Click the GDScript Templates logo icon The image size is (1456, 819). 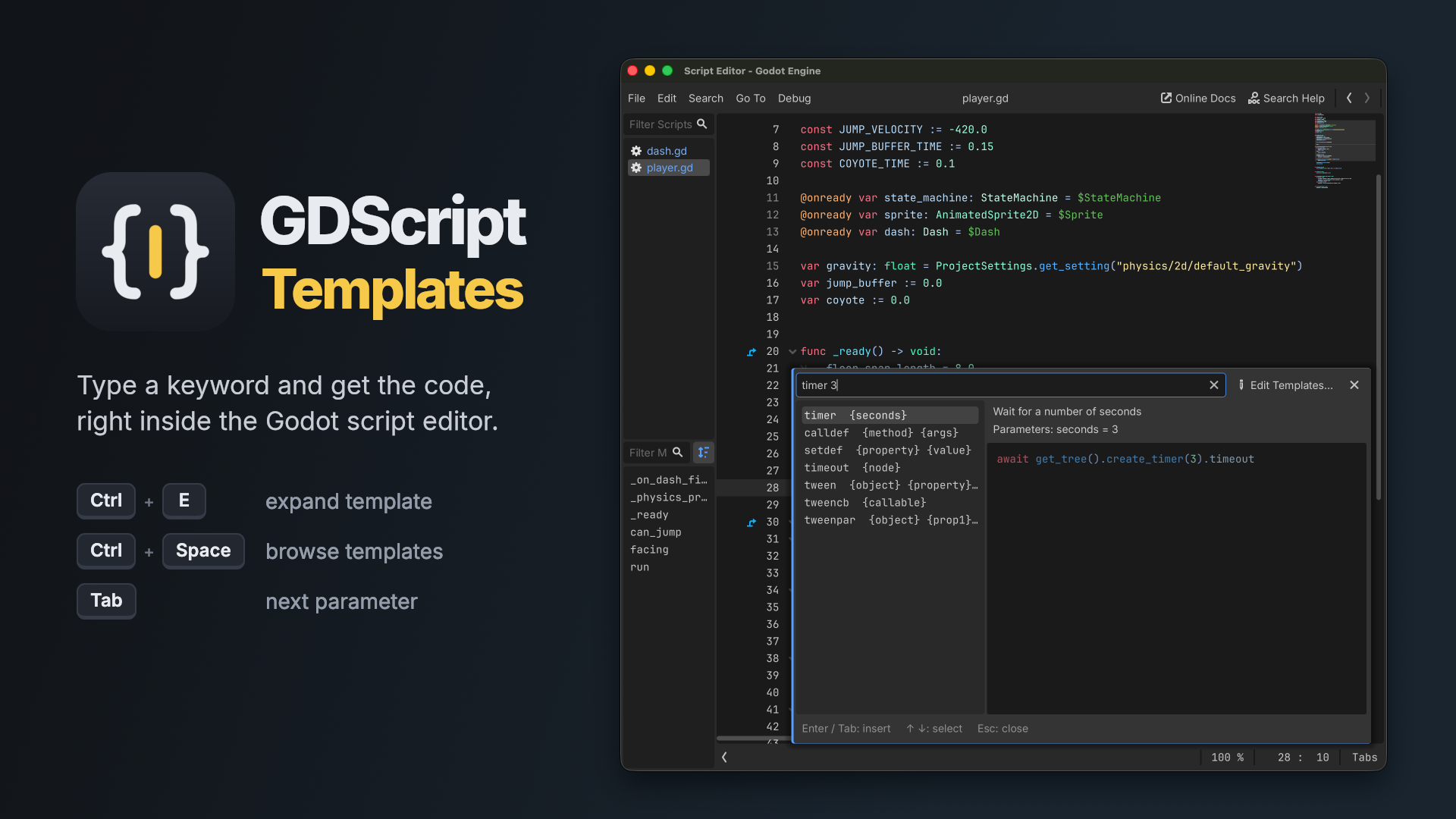pyautogui.click(x=155, y=251)
